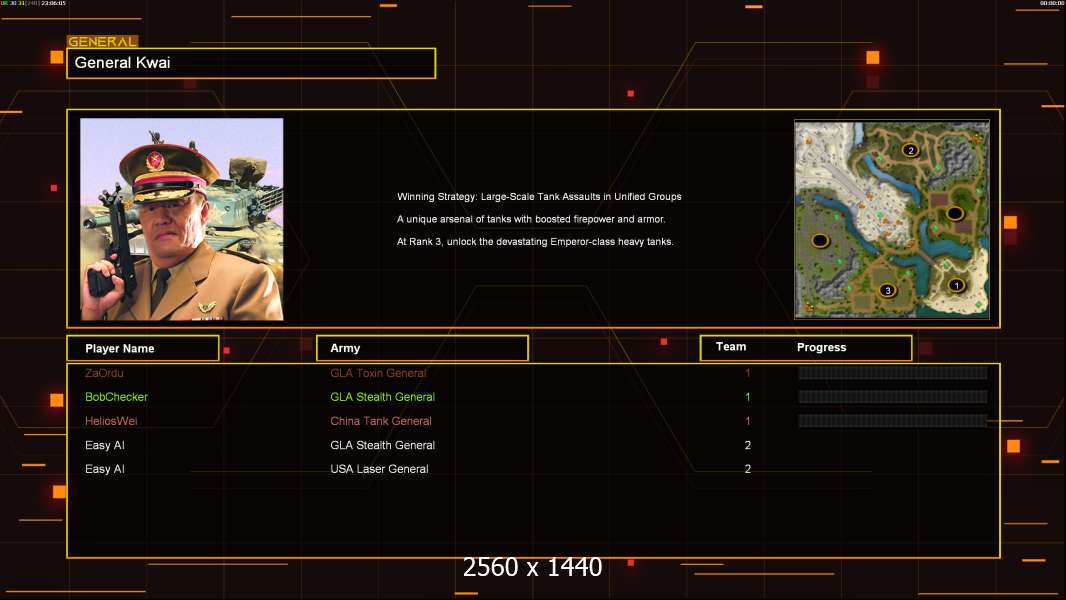Click the unique arsenal of tanks text line
The image size is (1066, 600).
tap(531, 219)
